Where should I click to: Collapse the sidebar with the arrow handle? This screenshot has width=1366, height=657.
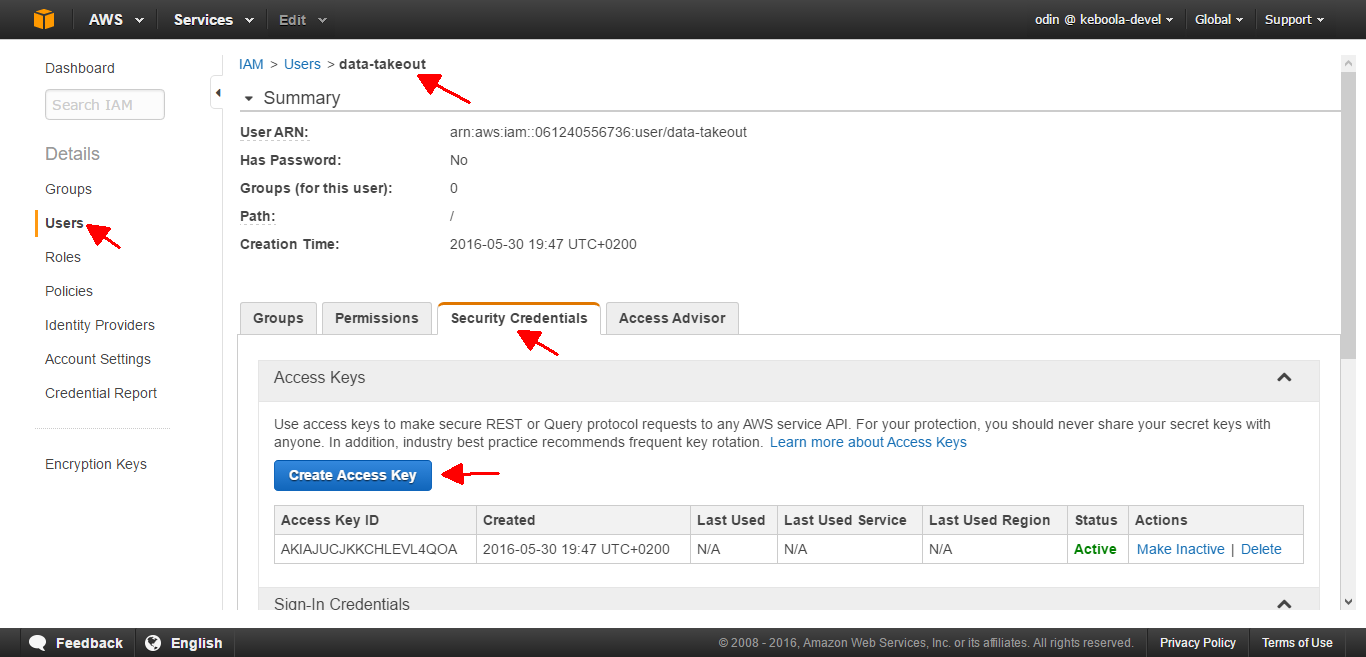[x=218, y=93]
